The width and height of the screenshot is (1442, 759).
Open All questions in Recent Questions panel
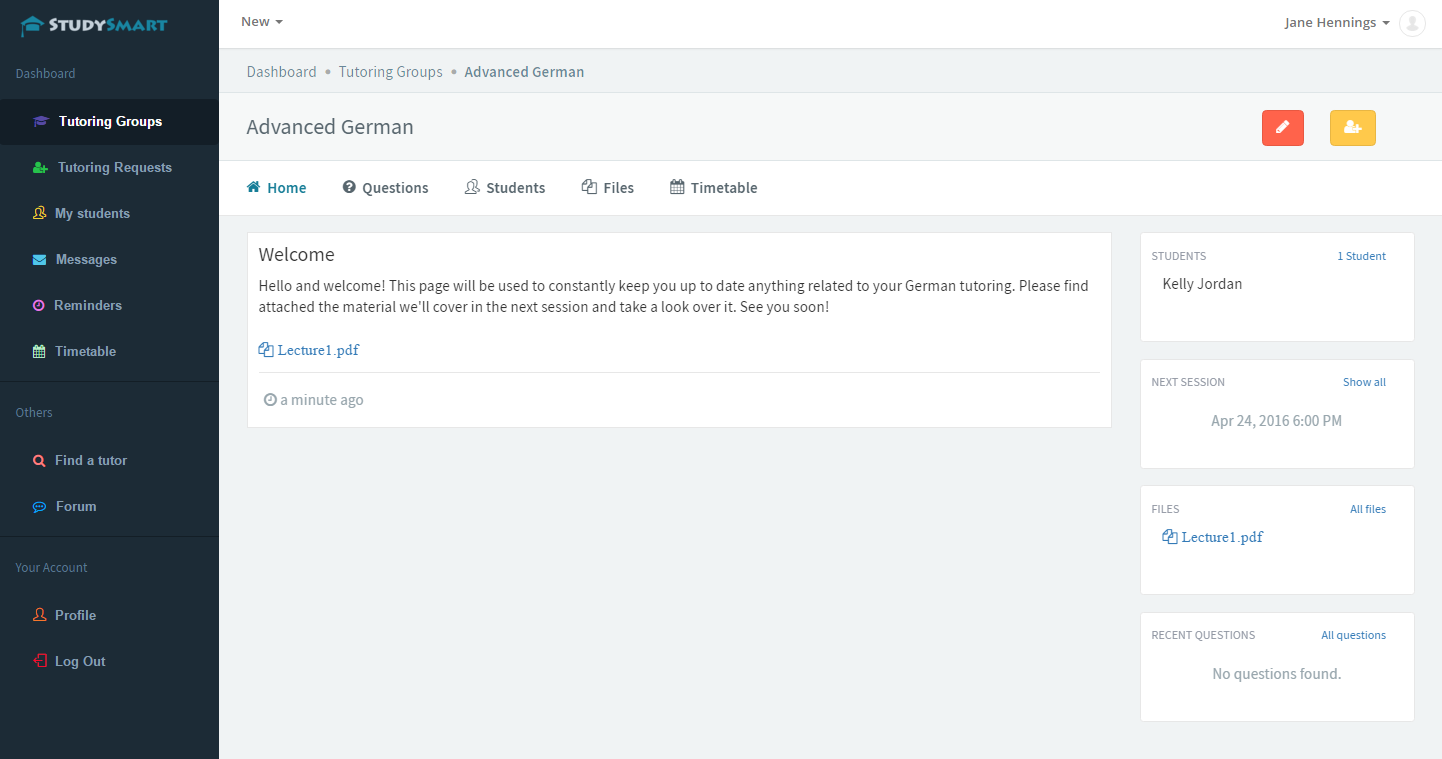(1353, 635)
